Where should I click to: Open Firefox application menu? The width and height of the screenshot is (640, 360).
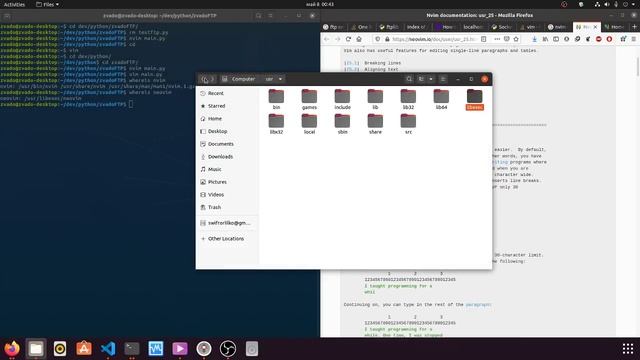tap(634, 39)
